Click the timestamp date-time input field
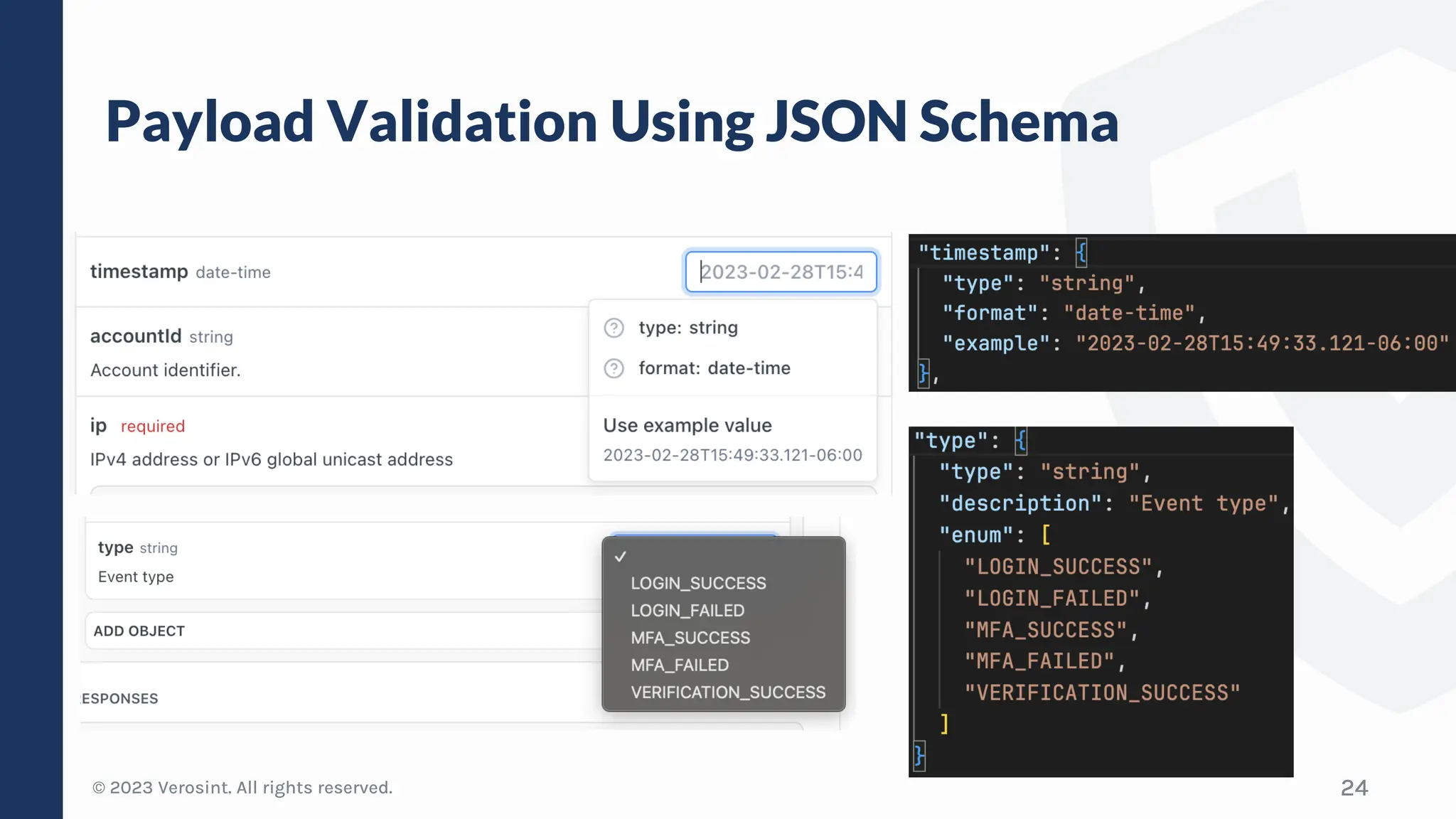 781,272
